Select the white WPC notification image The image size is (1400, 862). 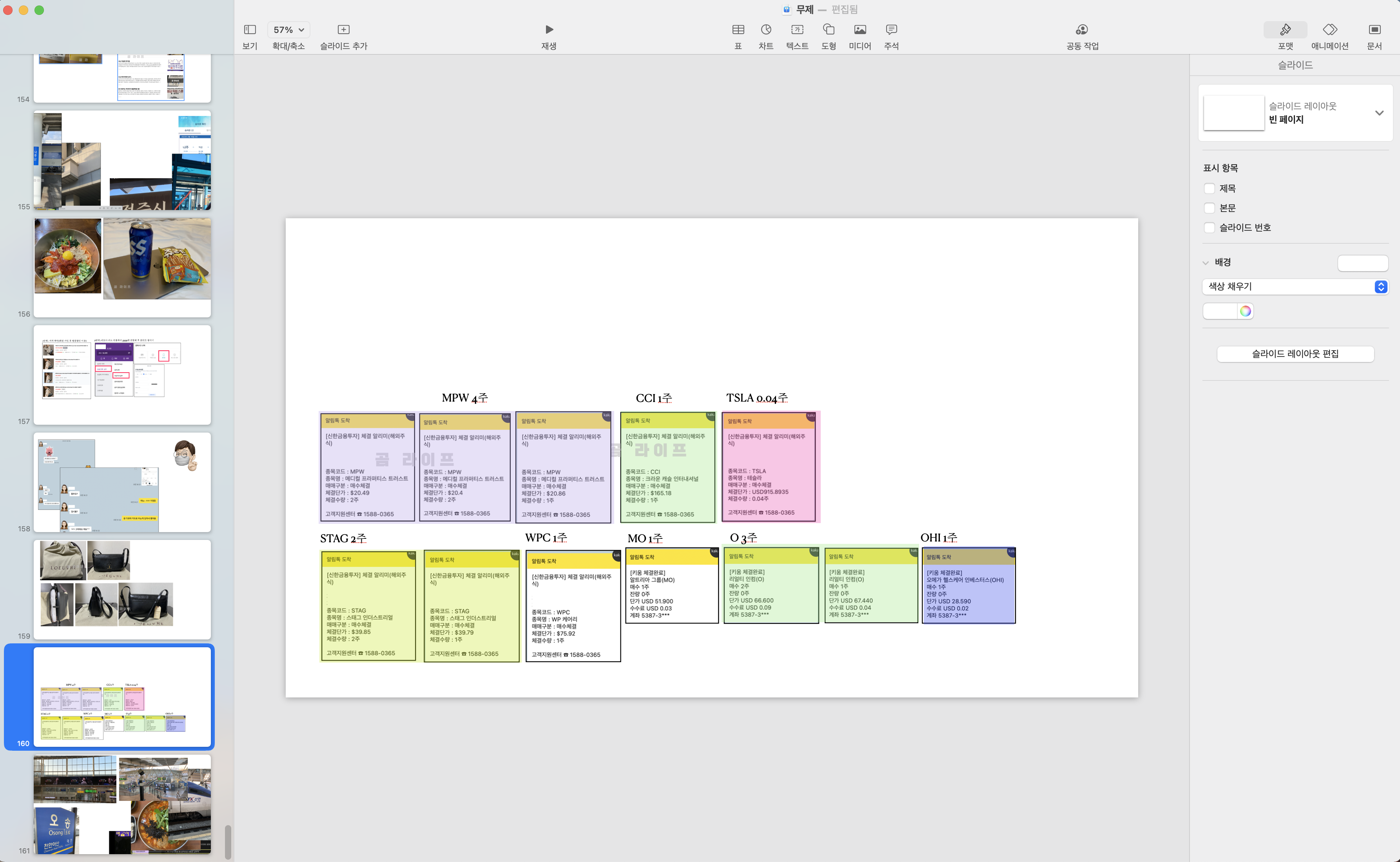(573, 606)
